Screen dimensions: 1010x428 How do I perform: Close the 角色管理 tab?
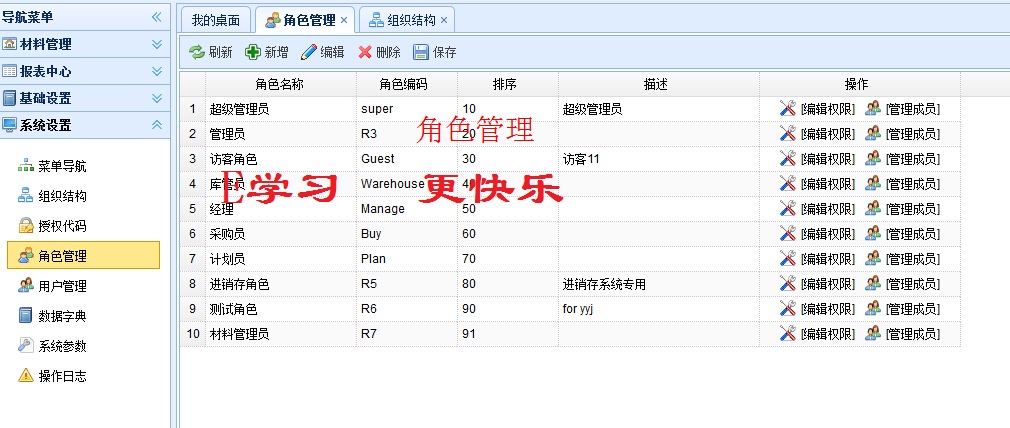pyautogui.click(x=344, y=20)
